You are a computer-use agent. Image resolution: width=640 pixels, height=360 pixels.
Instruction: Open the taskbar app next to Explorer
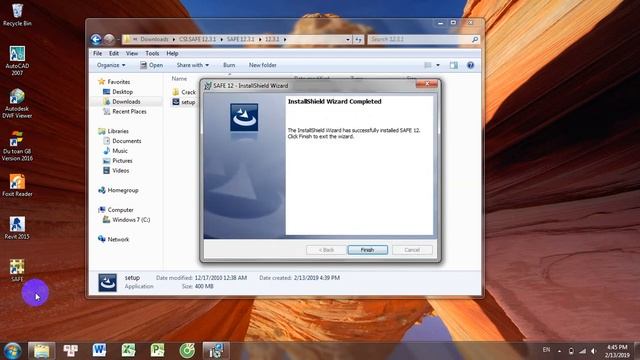coord(71,350)
